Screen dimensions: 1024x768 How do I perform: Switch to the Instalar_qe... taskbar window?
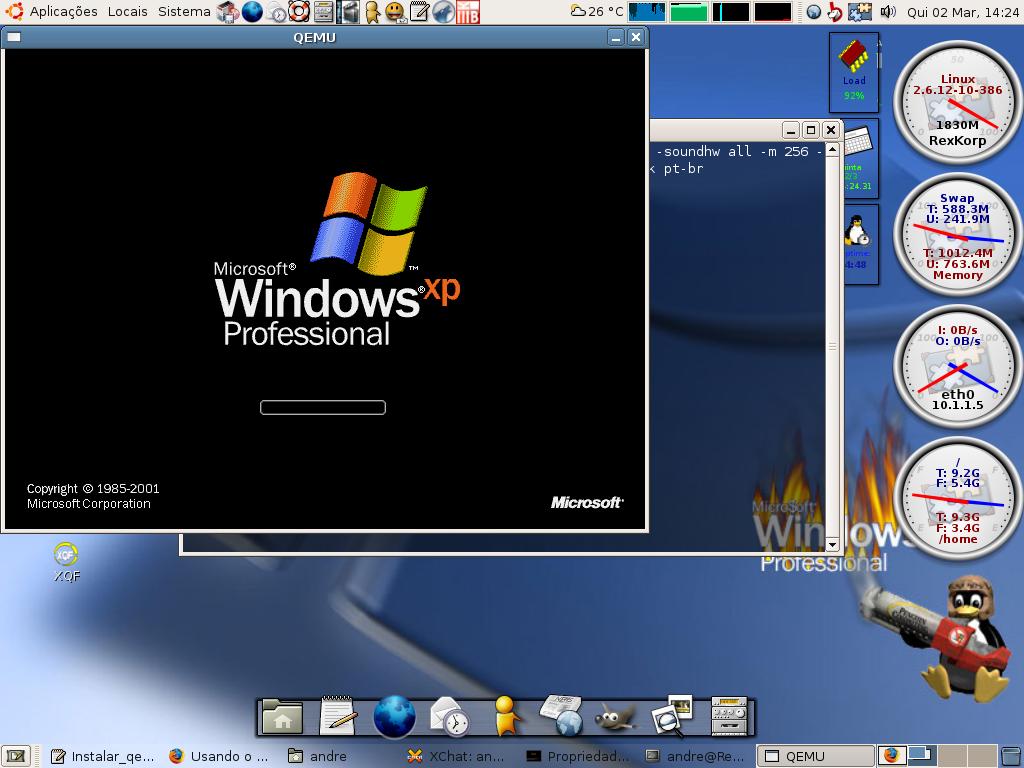103,756
